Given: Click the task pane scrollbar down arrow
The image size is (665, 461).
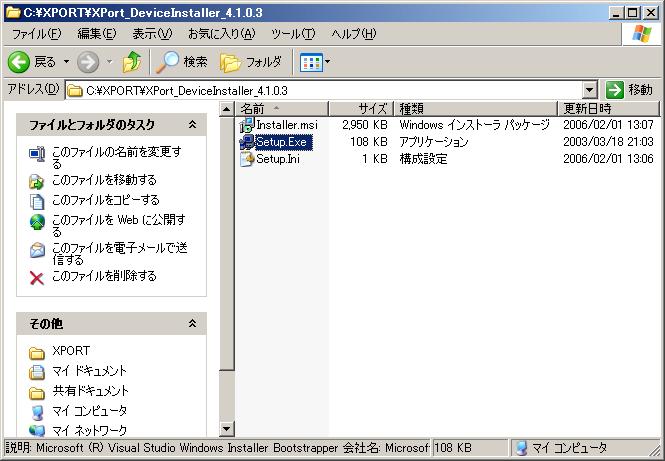Looking at the screenshot, I should click(226, 429).
